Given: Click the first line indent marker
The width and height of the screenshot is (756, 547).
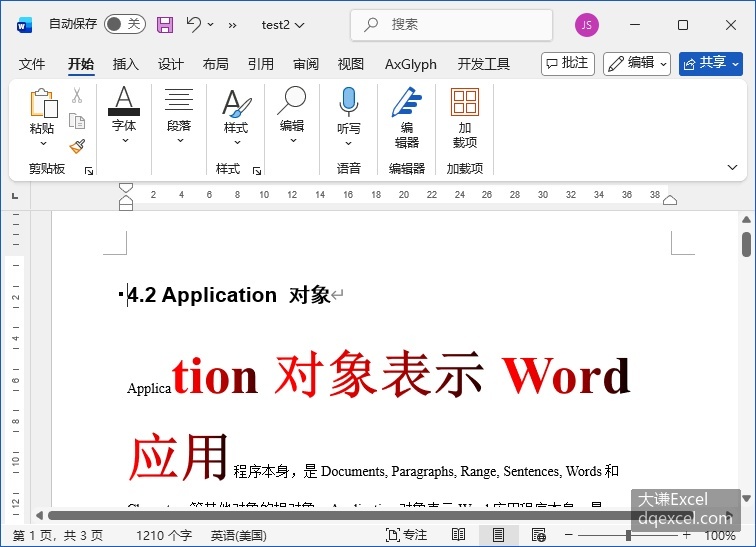Looking at the screenshot, I should point(126,188).
